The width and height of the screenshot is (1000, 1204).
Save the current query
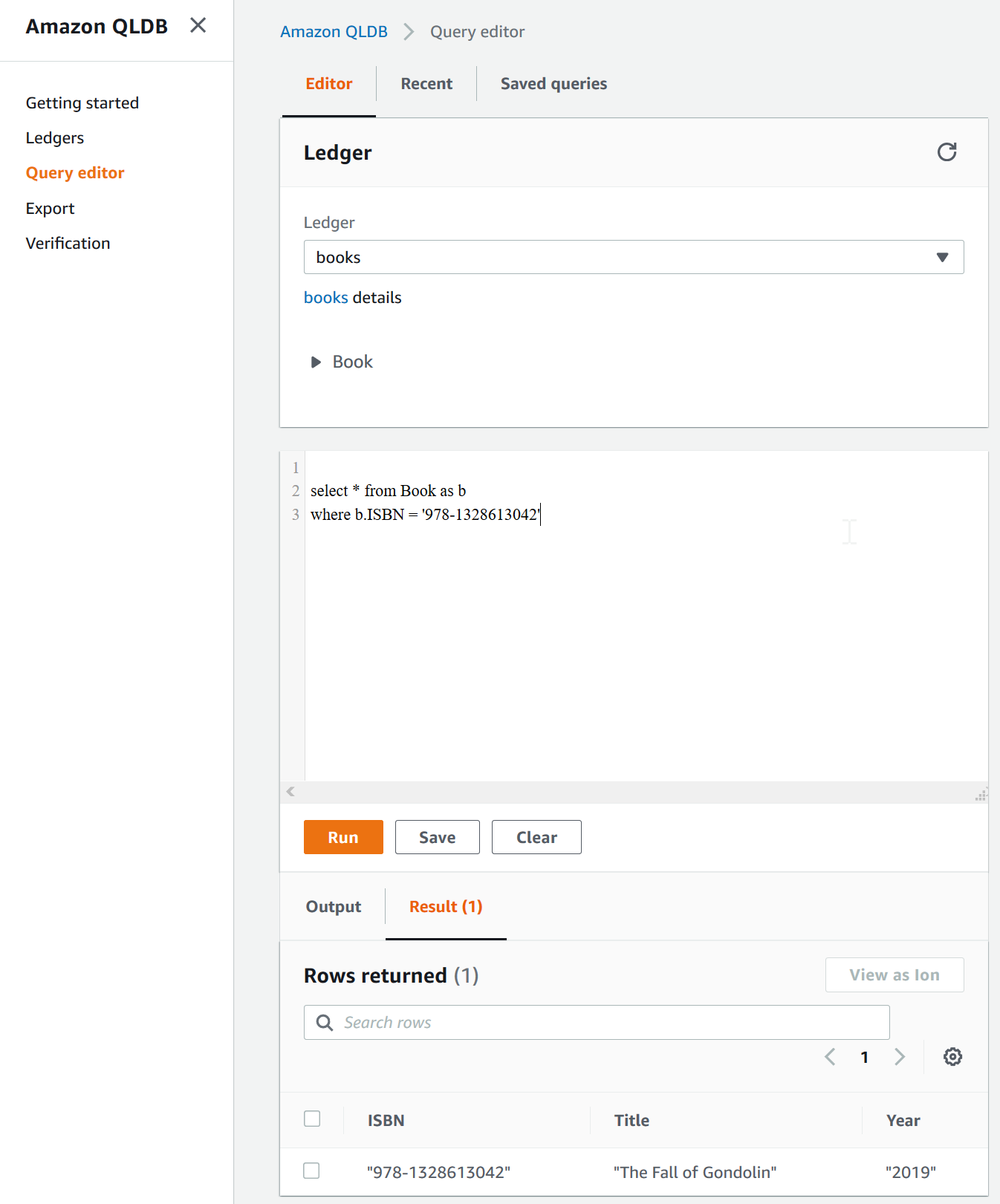click(x=438, y=837)
